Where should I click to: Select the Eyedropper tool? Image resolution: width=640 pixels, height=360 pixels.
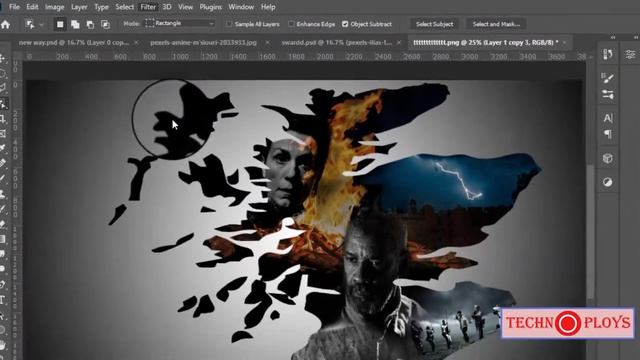[3, 148]
